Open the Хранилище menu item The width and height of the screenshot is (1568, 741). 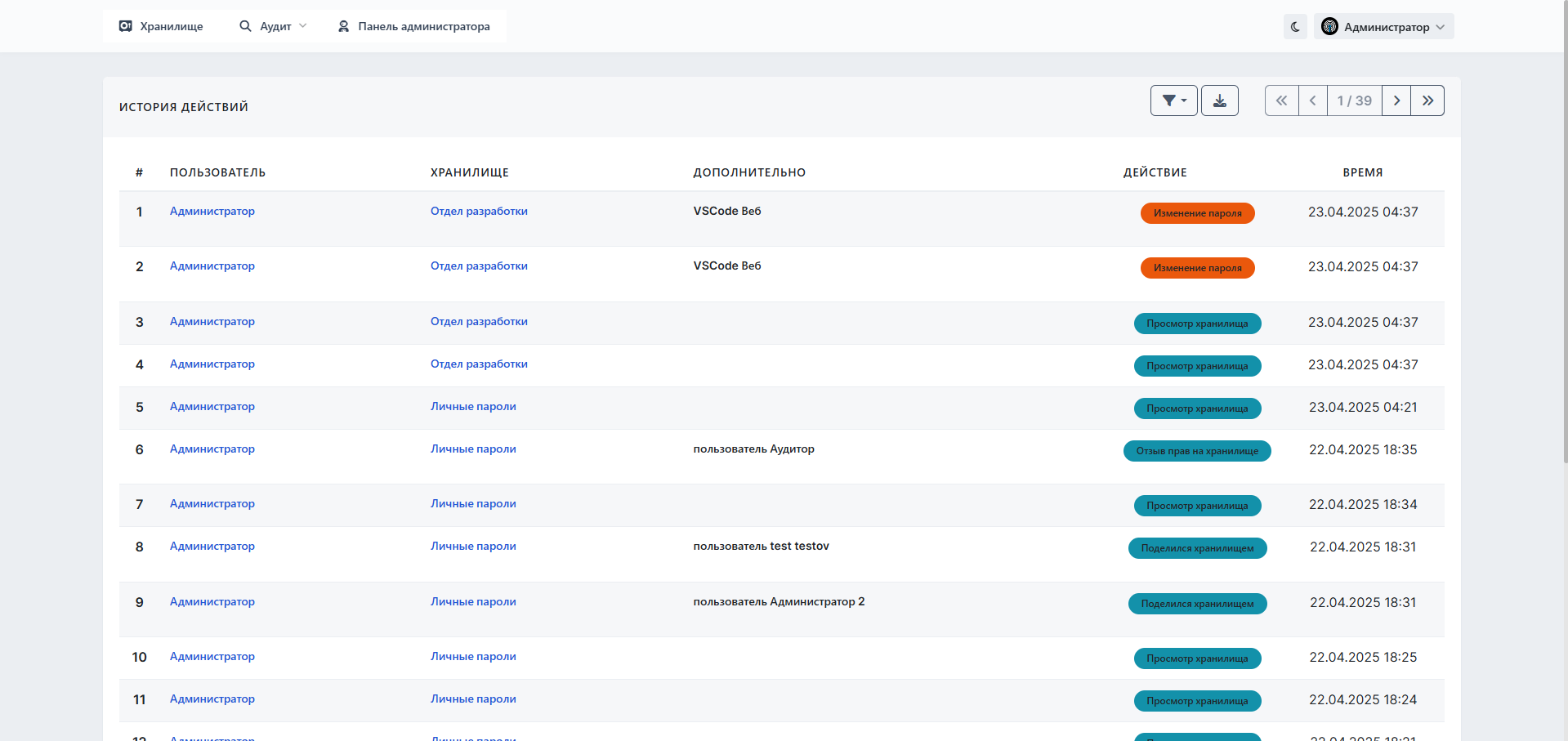point(162,26)
